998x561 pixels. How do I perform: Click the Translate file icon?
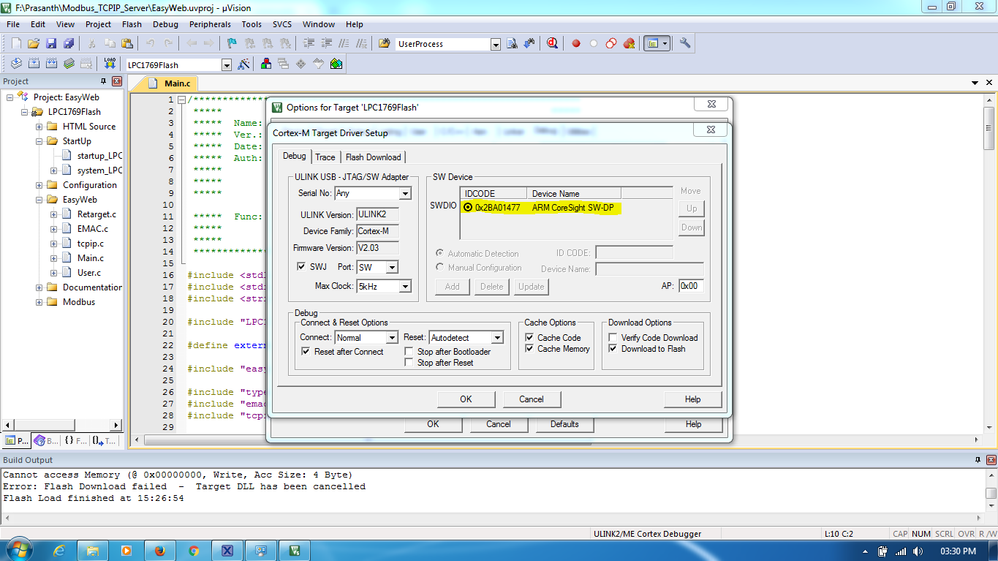pyautogui.click(x=16, y=64)
